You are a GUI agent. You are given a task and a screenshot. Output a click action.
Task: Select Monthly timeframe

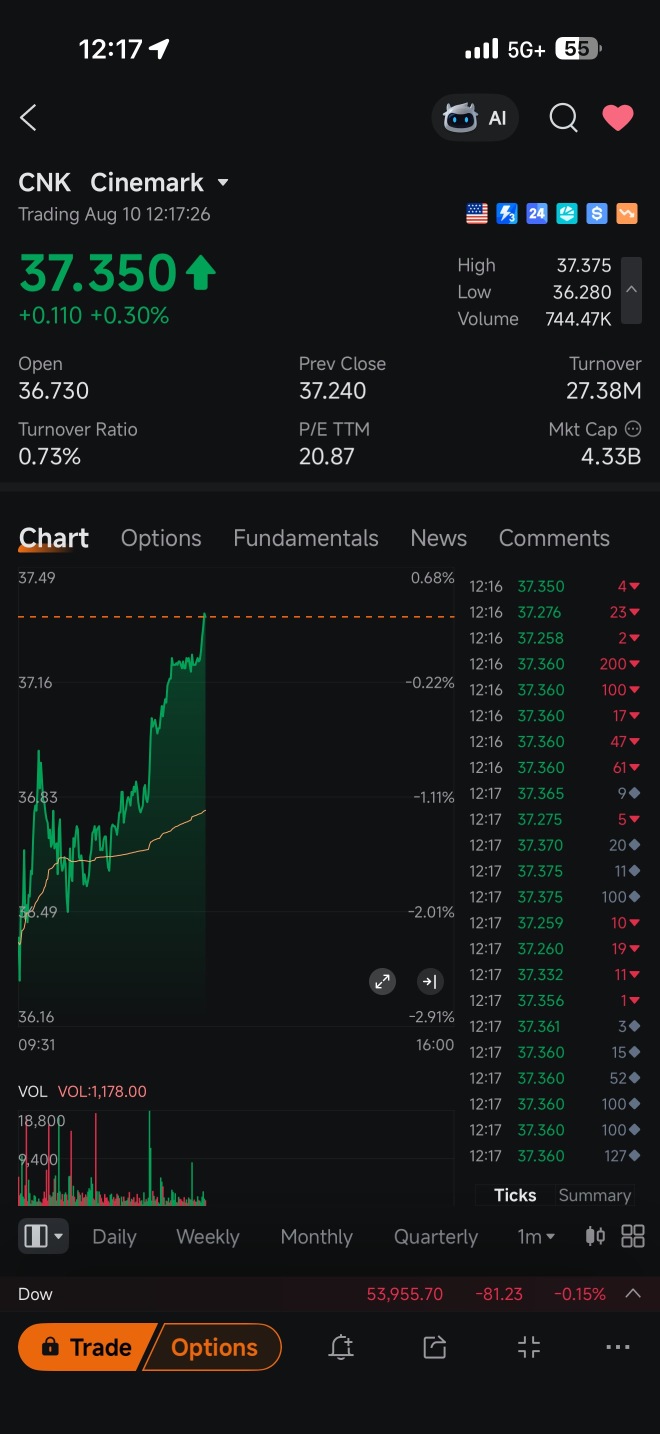click(317, 1237)
